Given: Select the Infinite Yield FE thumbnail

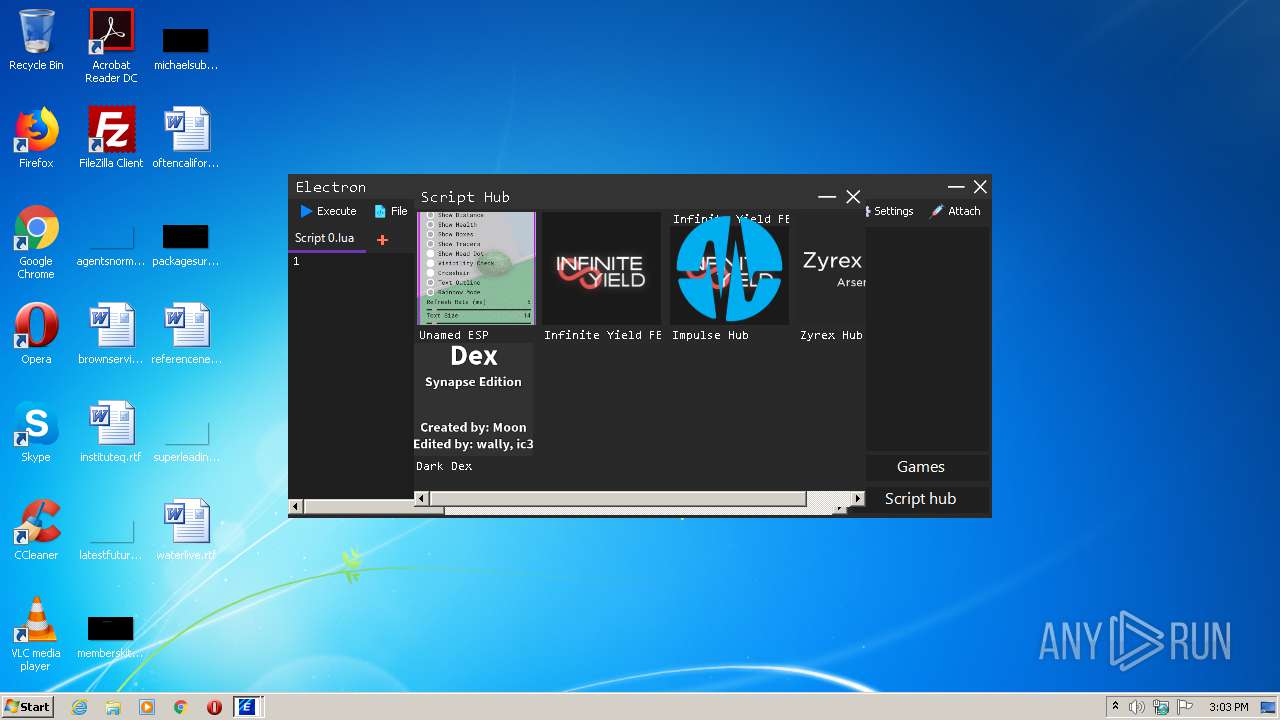Looking at the screenshot, I should (x=602, y=268).
